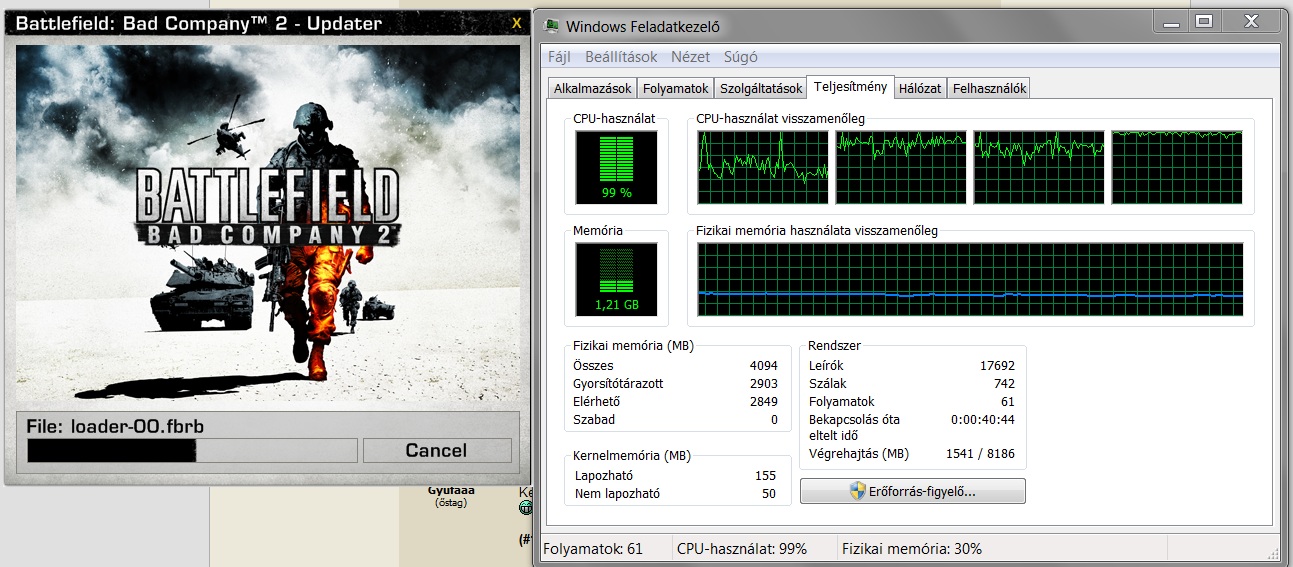This screenshot has height=567, width=1293.
Task: Switch to the Hálózat tab
Action: point(920,88)
